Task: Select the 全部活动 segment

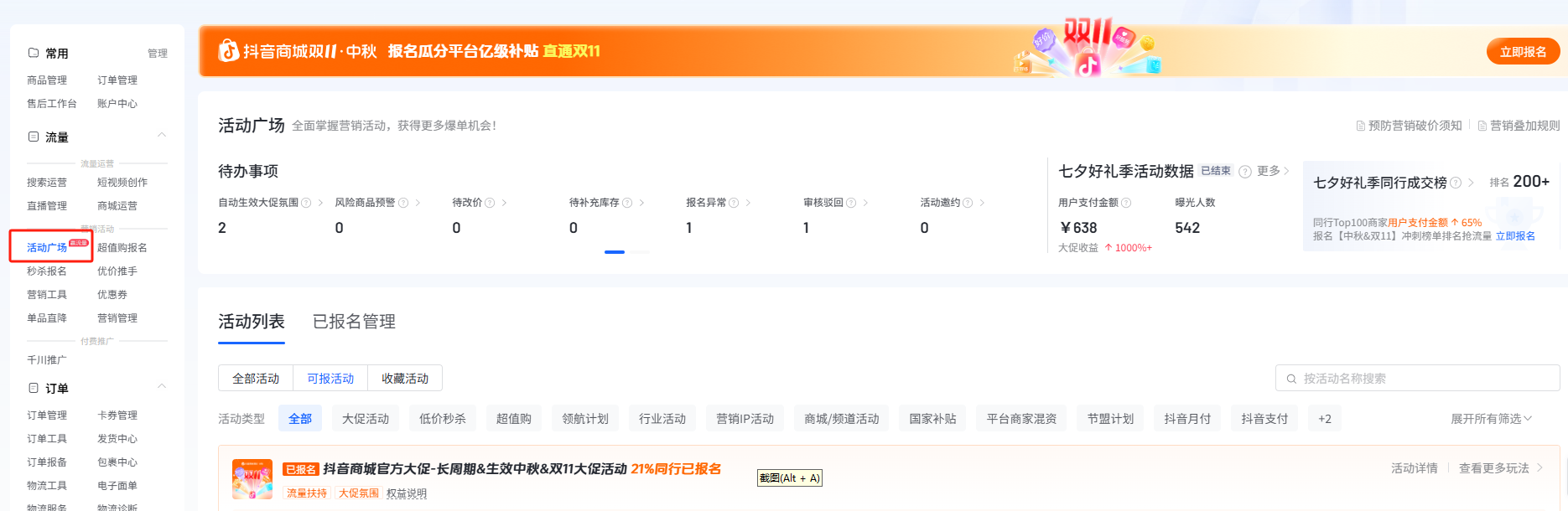Action: pos(256,379)
